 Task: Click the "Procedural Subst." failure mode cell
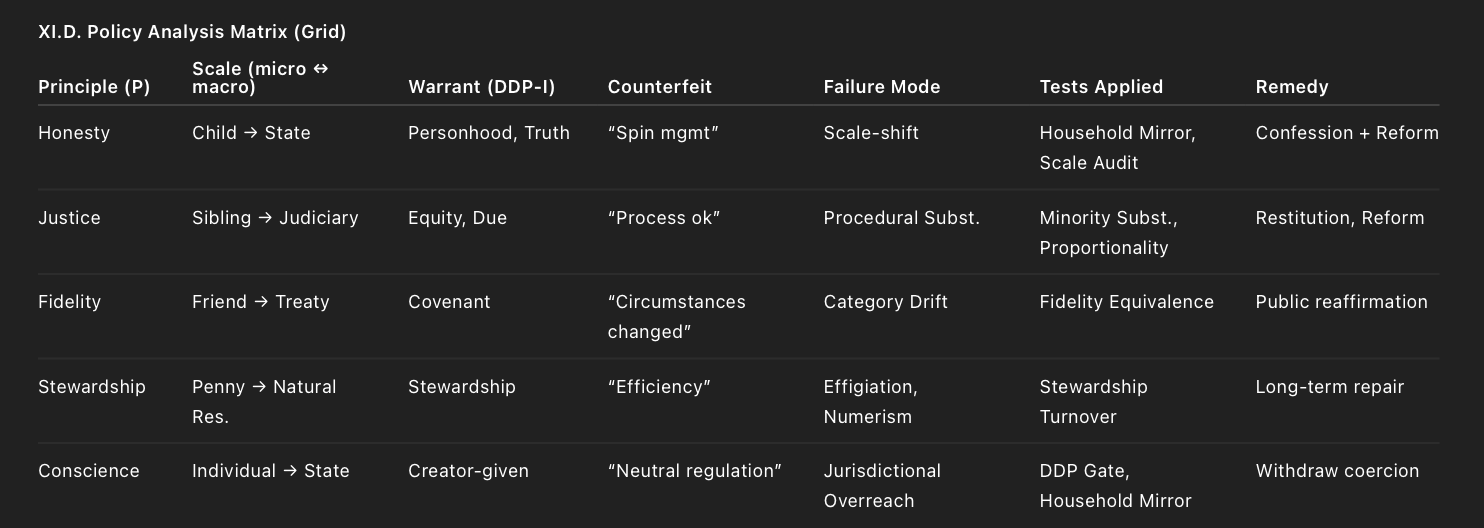click(x=901, y=218)
